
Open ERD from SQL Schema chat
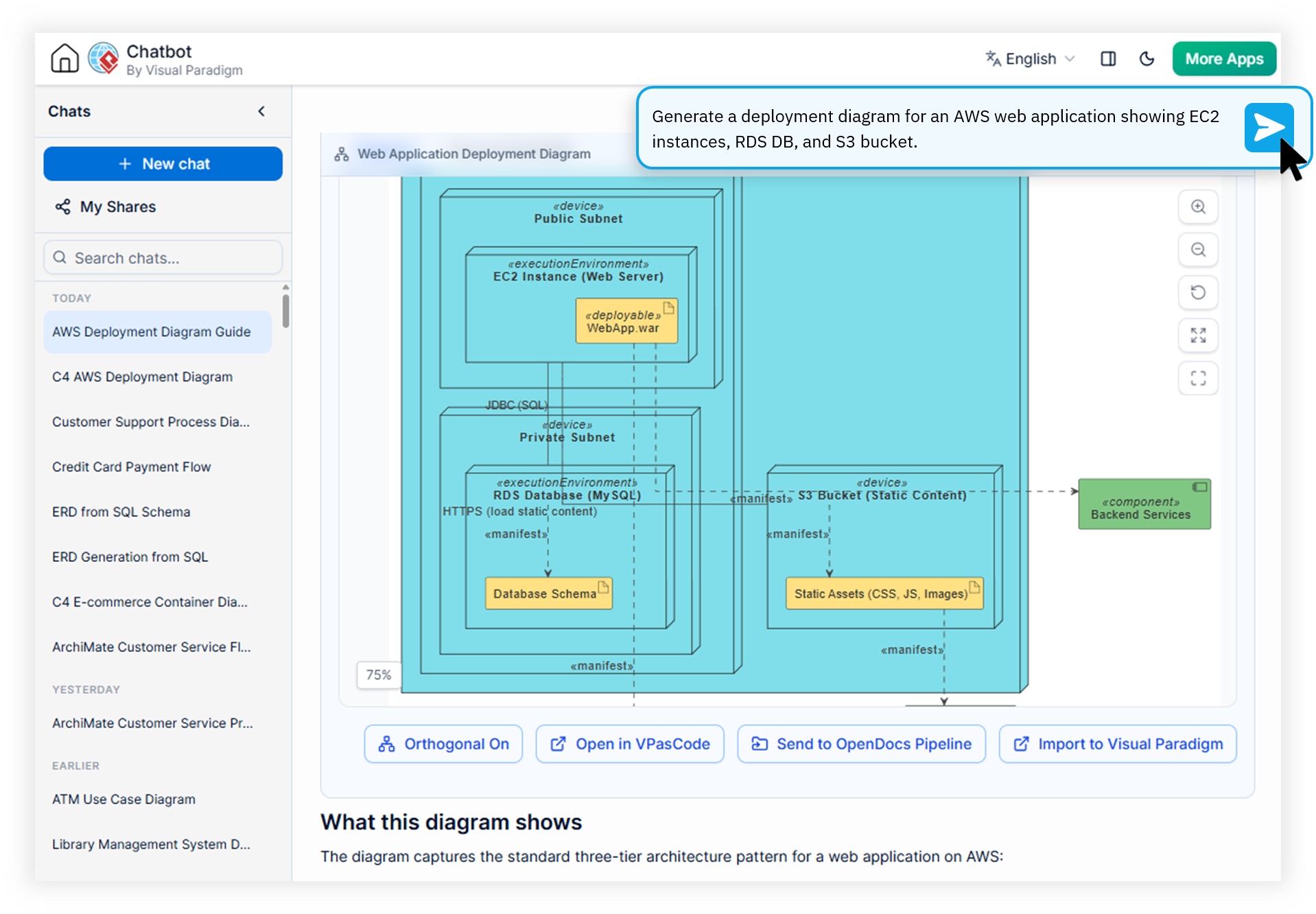click(x=158, y=512)
